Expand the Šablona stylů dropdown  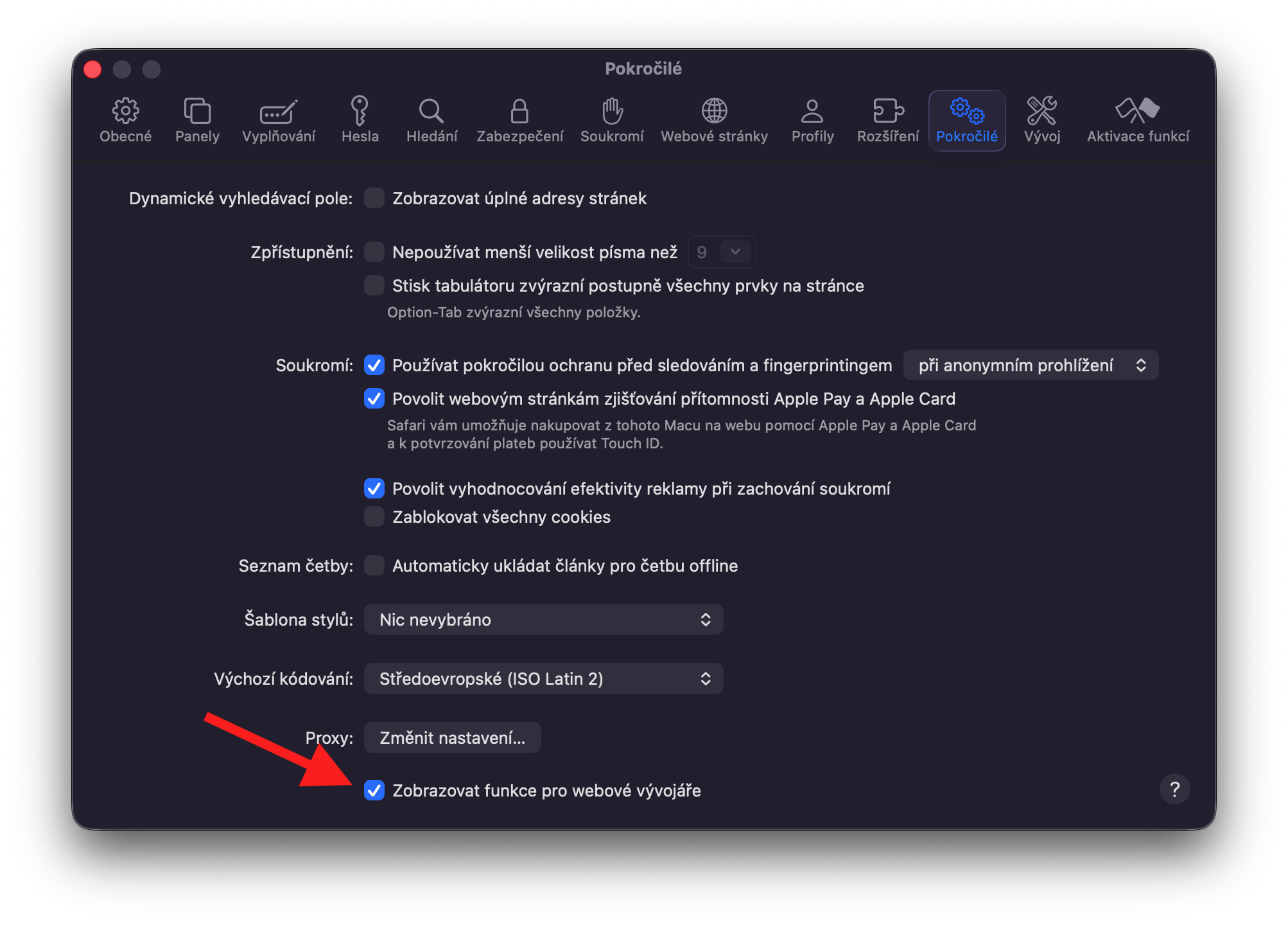pyautogui.click(x=543, y=619)
